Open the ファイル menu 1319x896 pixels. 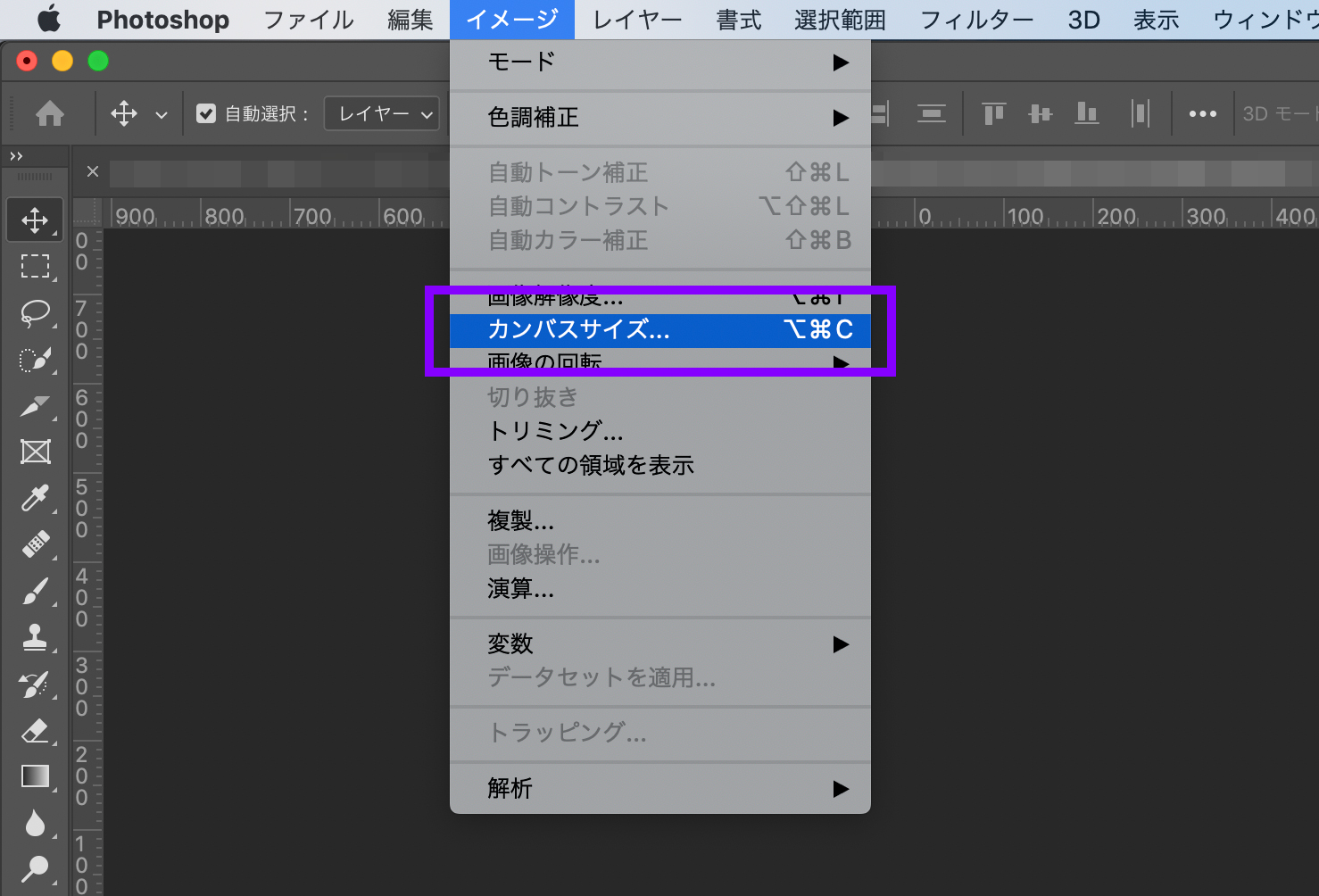(309, 20)
